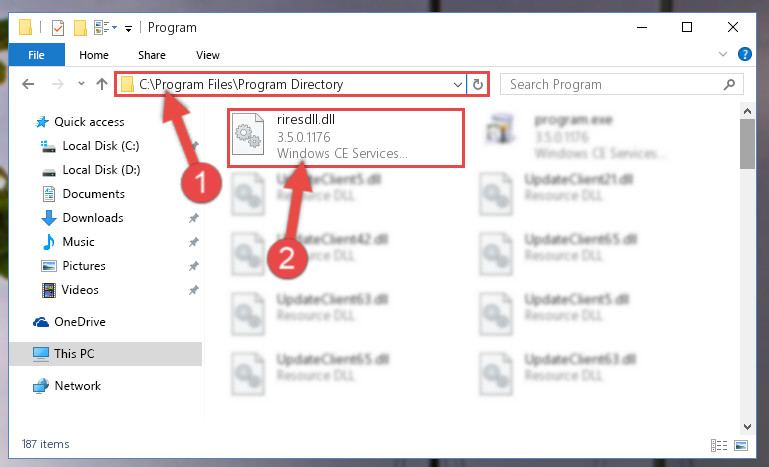Switch to the View tab

208,55
